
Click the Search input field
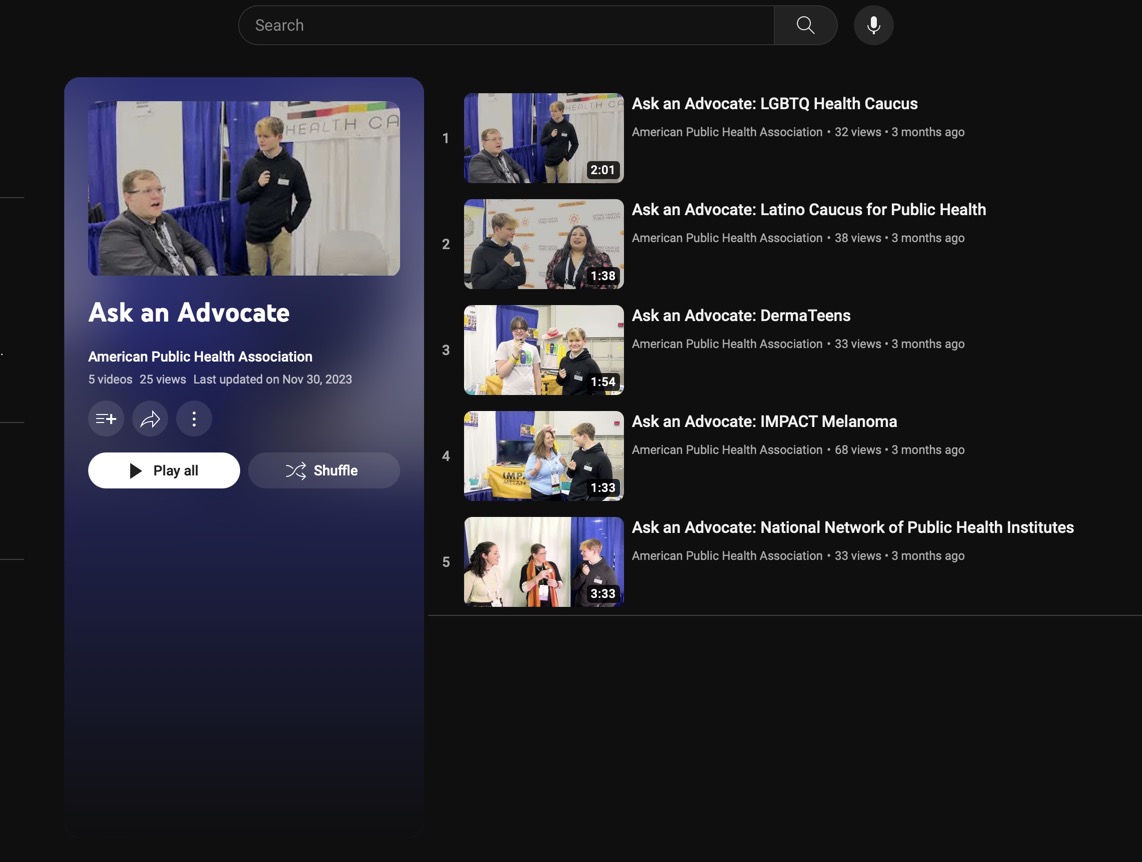tap(506, 25)
